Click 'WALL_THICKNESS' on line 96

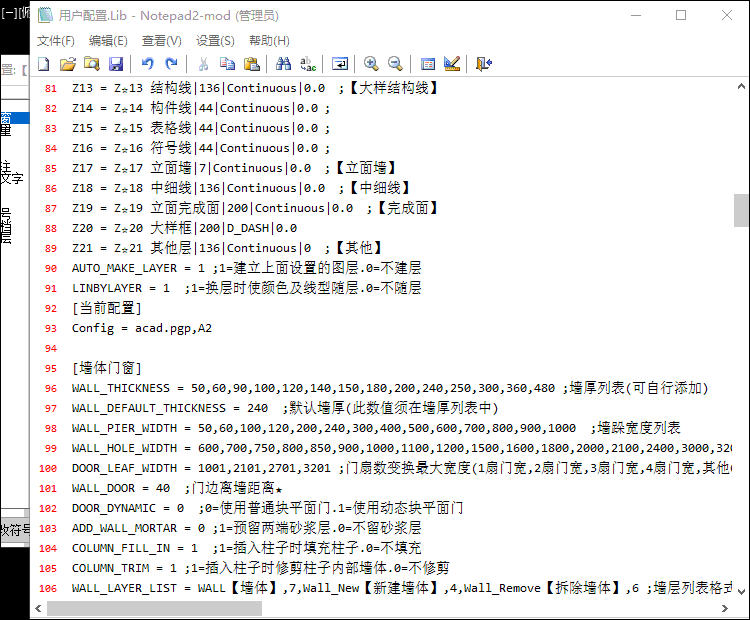[x=121, y=388]
